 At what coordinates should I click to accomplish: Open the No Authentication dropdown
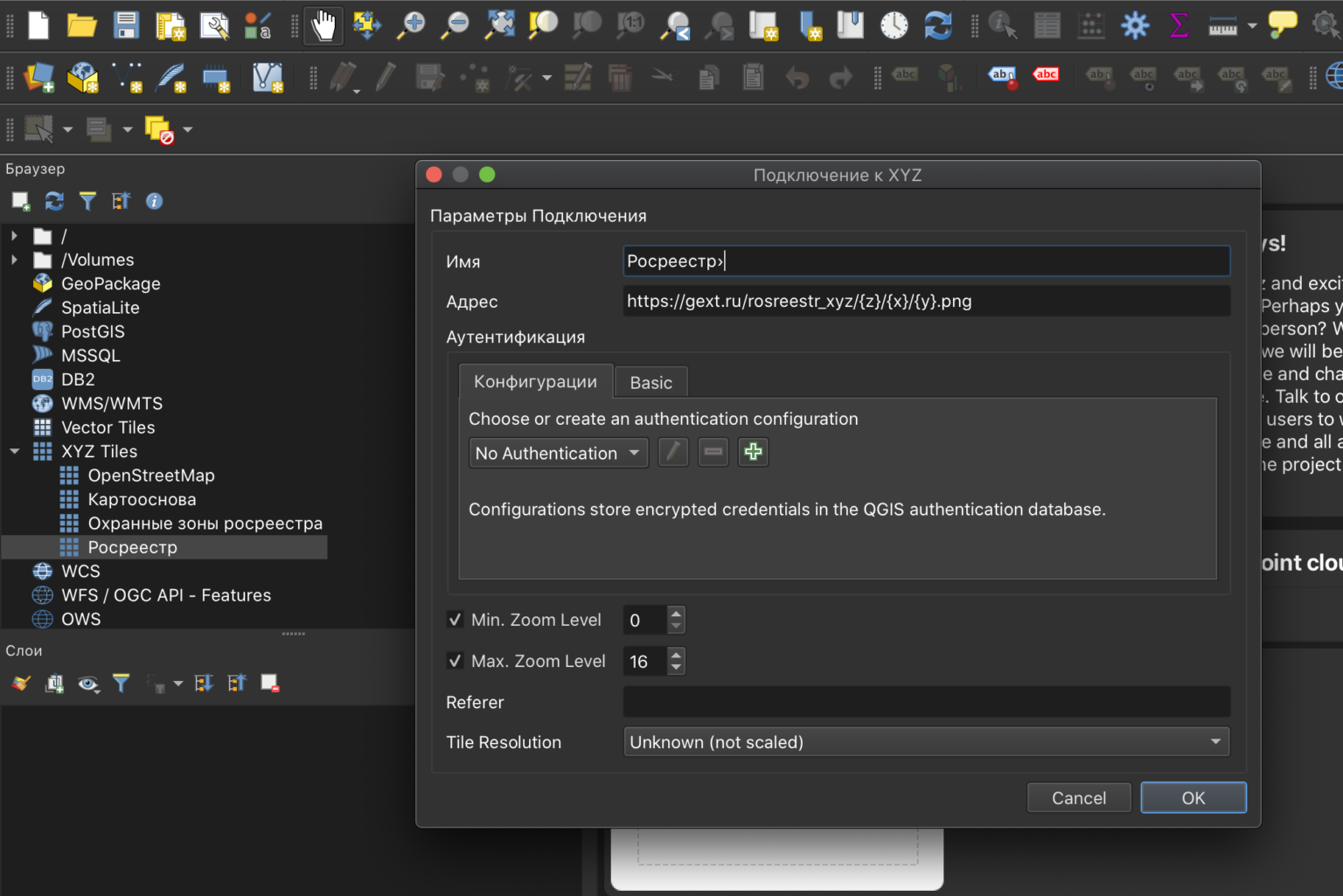(x=558, y=453)
